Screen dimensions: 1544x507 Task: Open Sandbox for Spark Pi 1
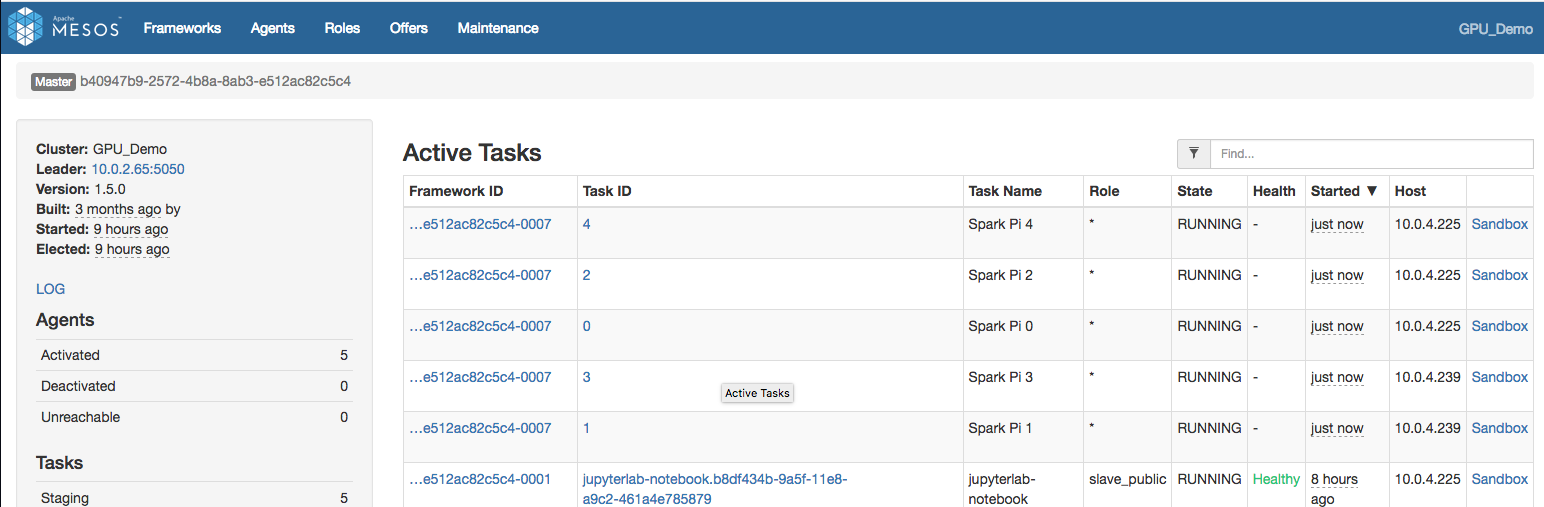(x=1499, y=428)
